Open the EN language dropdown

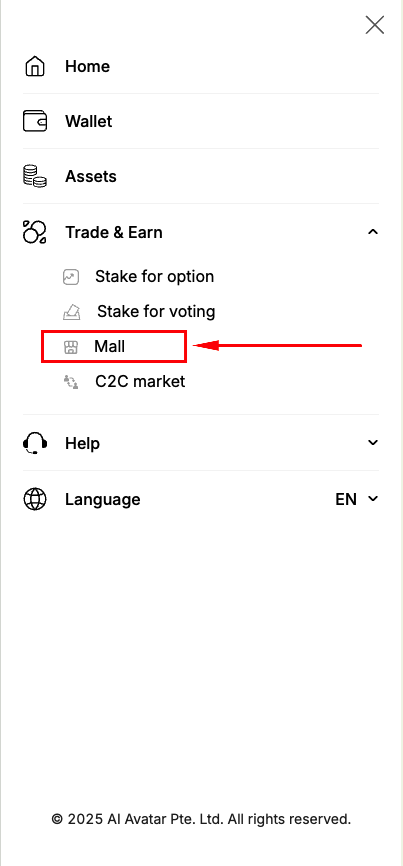pos(357,499)
